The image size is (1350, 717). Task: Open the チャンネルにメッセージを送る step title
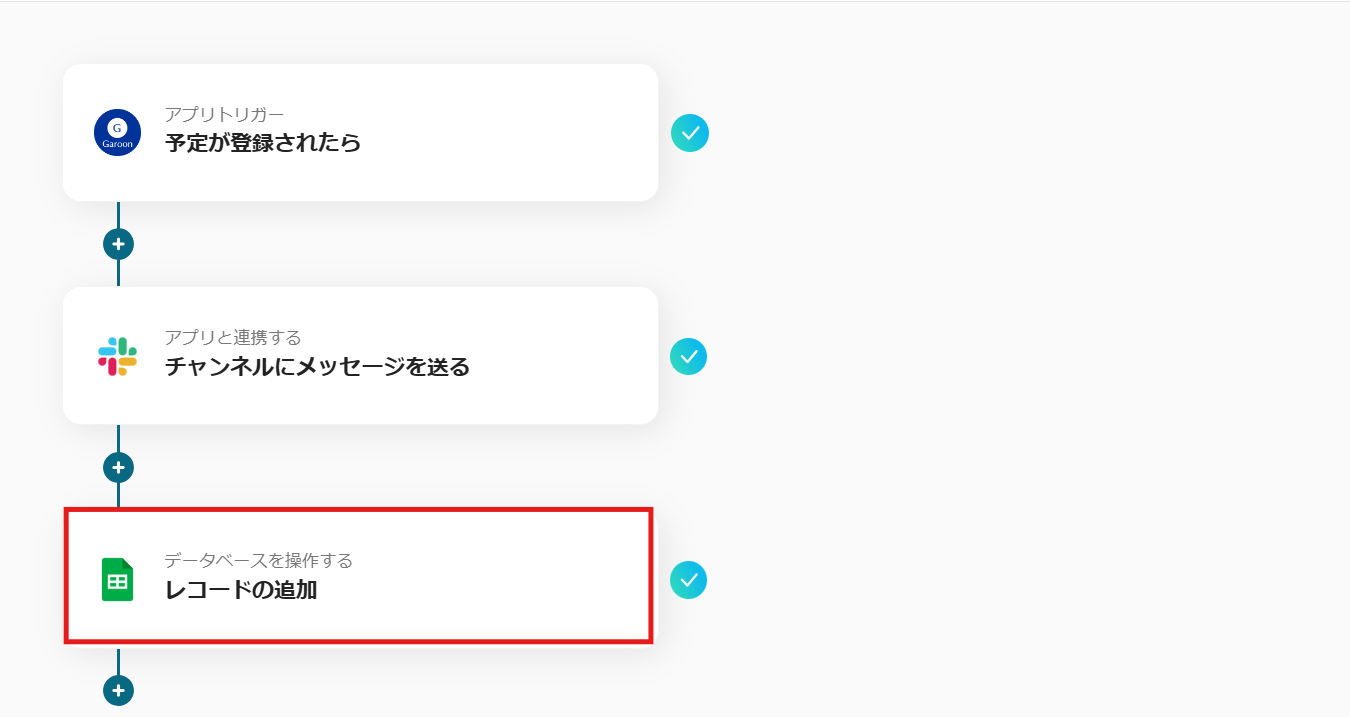316,367
